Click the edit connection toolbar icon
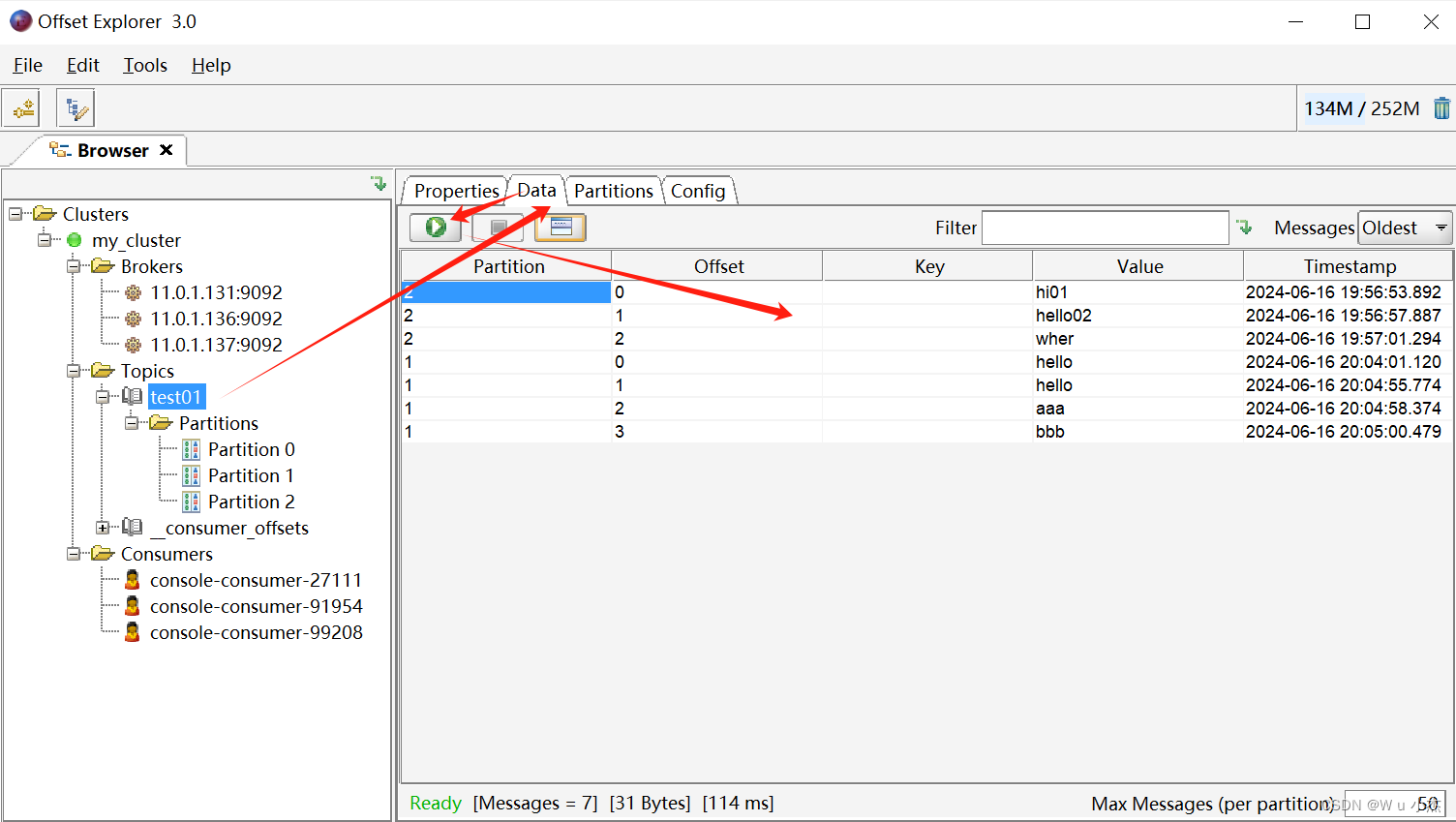The height and width of the screenshot is (822, 1456). click(76, 108)
